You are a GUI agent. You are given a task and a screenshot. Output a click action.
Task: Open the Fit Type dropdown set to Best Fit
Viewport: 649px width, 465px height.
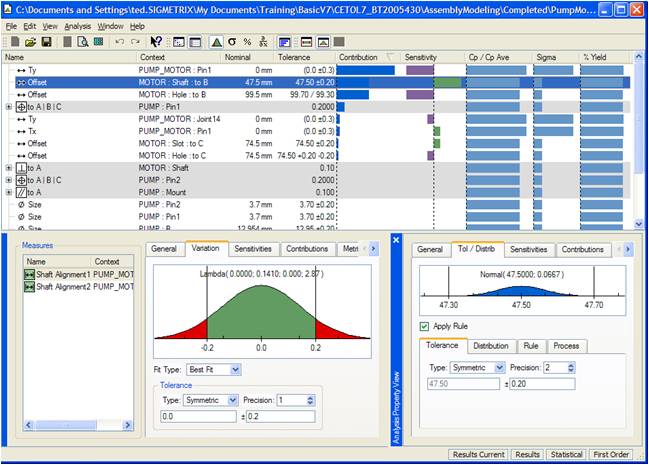tap(215, 369)
